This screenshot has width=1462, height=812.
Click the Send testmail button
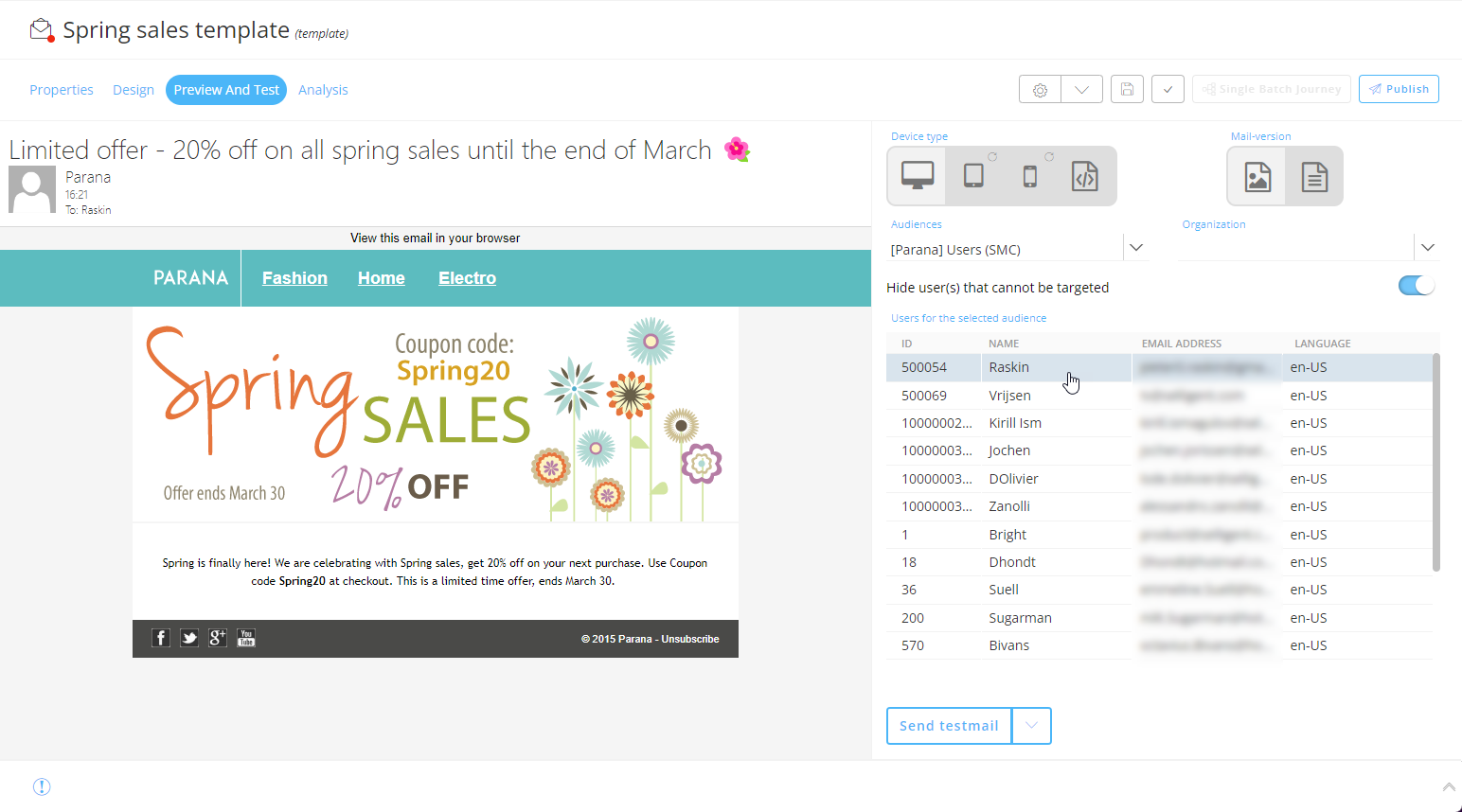tap(949, 726)
